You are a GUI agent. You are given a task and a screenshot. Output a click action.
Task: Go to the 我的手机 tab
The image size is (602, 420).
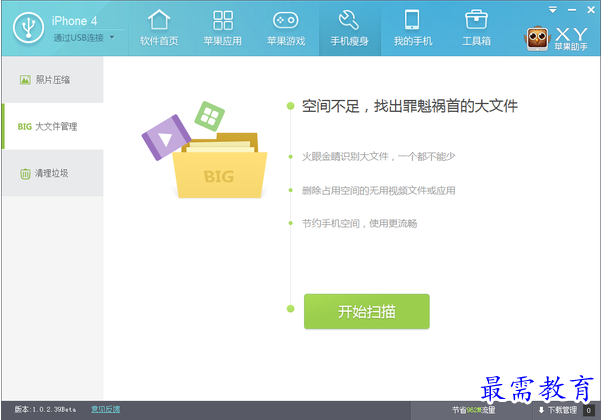(413, 28)
